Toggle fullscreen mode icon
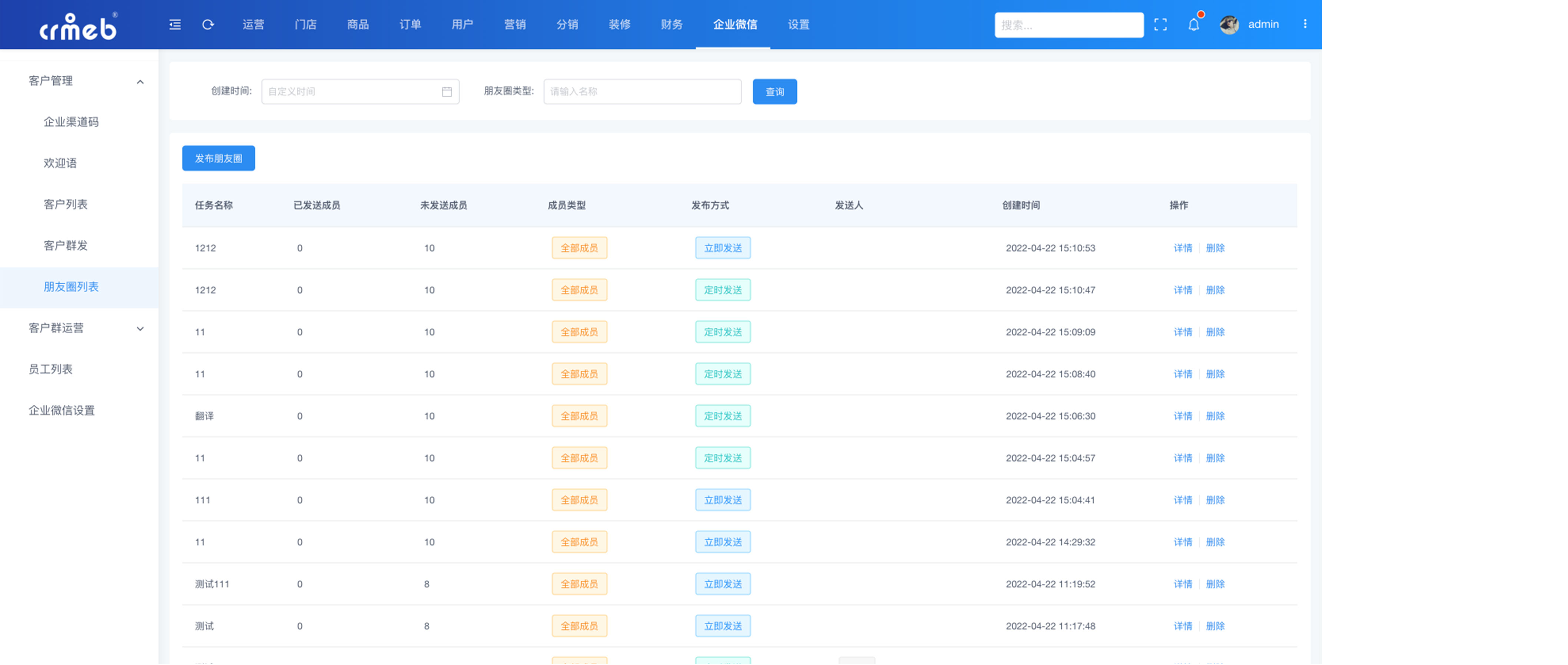This screenshot has width=1568, height=665. tap(1160, 24)
